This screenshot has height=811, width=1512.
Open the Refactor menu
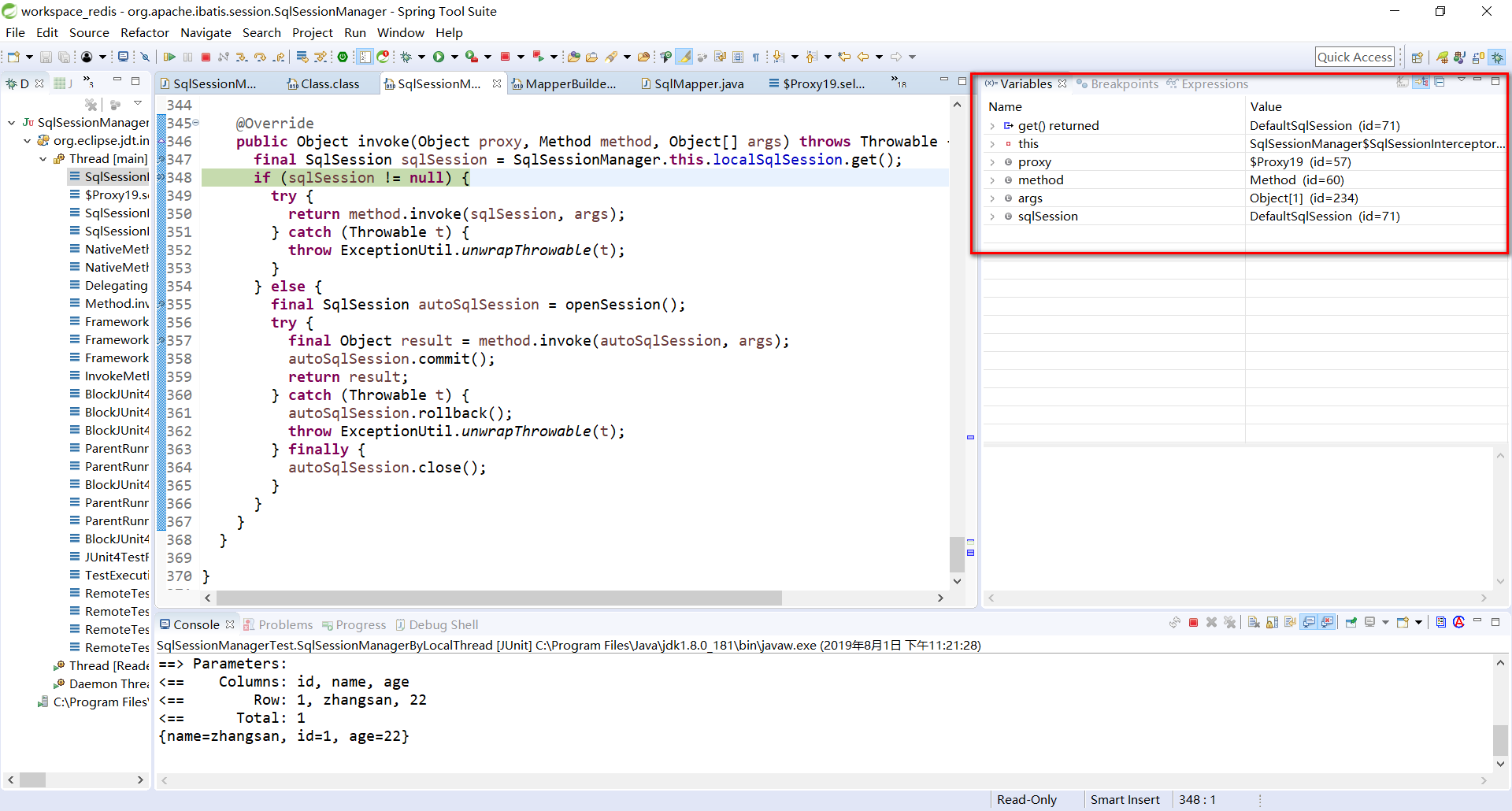145,32
